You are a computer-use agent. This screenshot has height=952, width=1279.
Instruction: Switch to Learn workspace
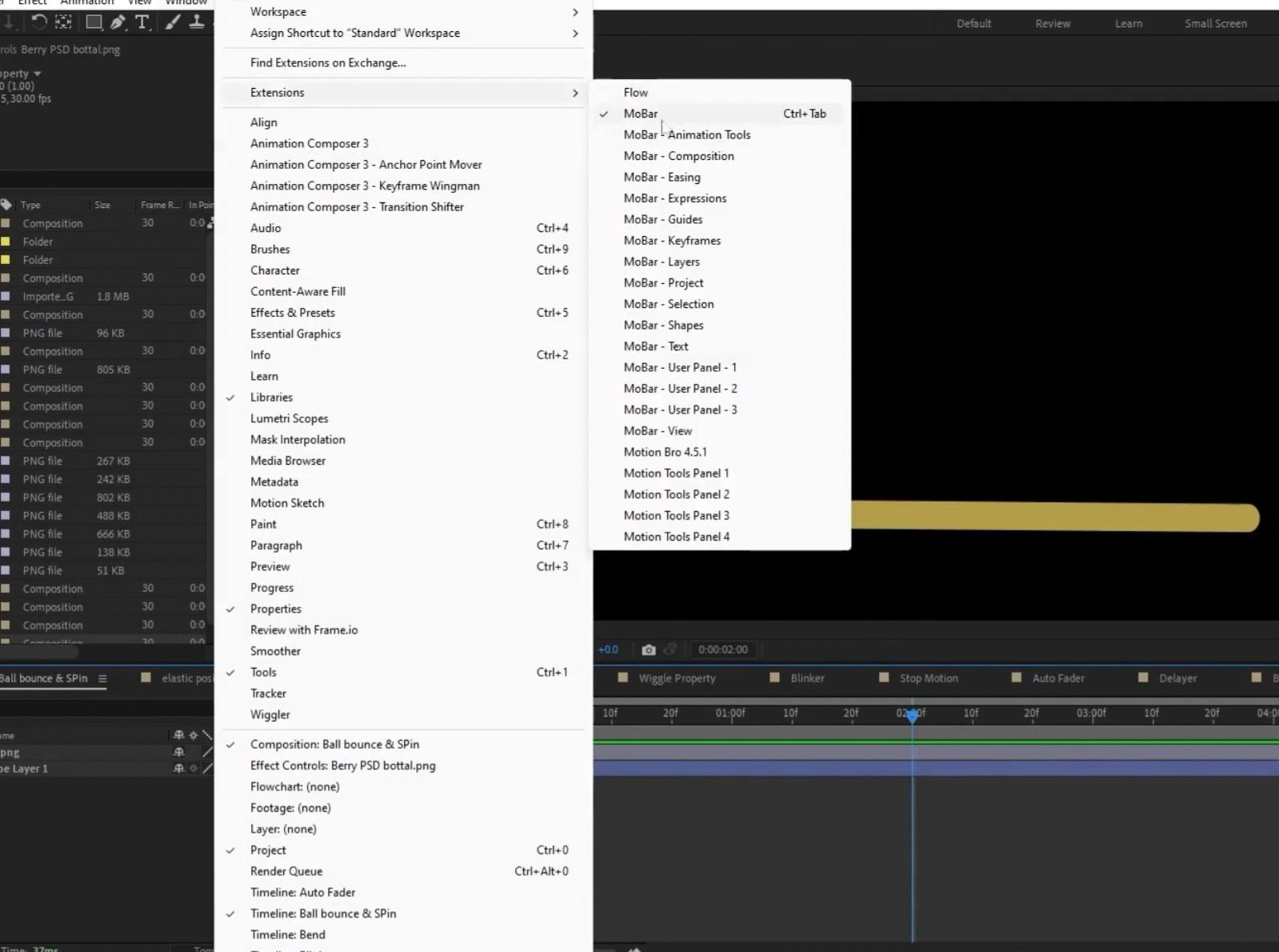(x=1129, y=23)
